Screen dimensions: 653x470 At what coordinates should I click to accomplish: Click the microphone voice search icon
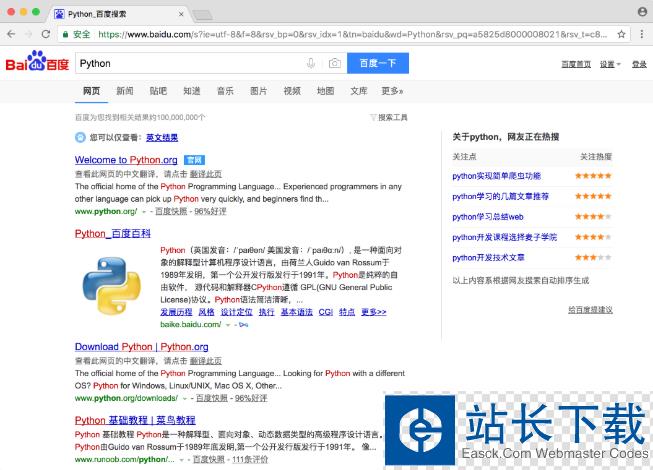310,63
